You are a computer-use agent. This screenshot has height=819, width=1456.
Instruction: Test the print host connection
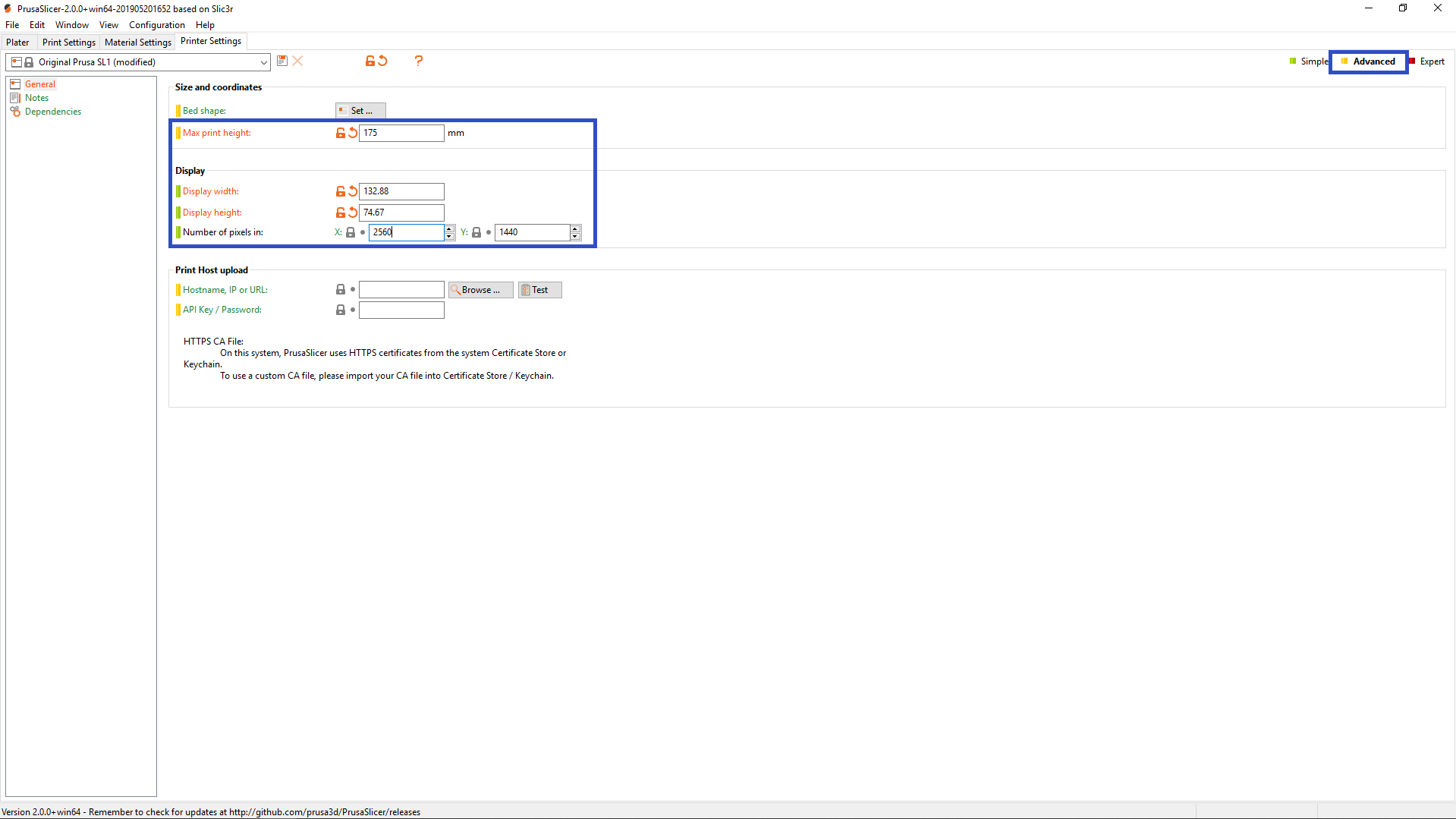point(540,290)
